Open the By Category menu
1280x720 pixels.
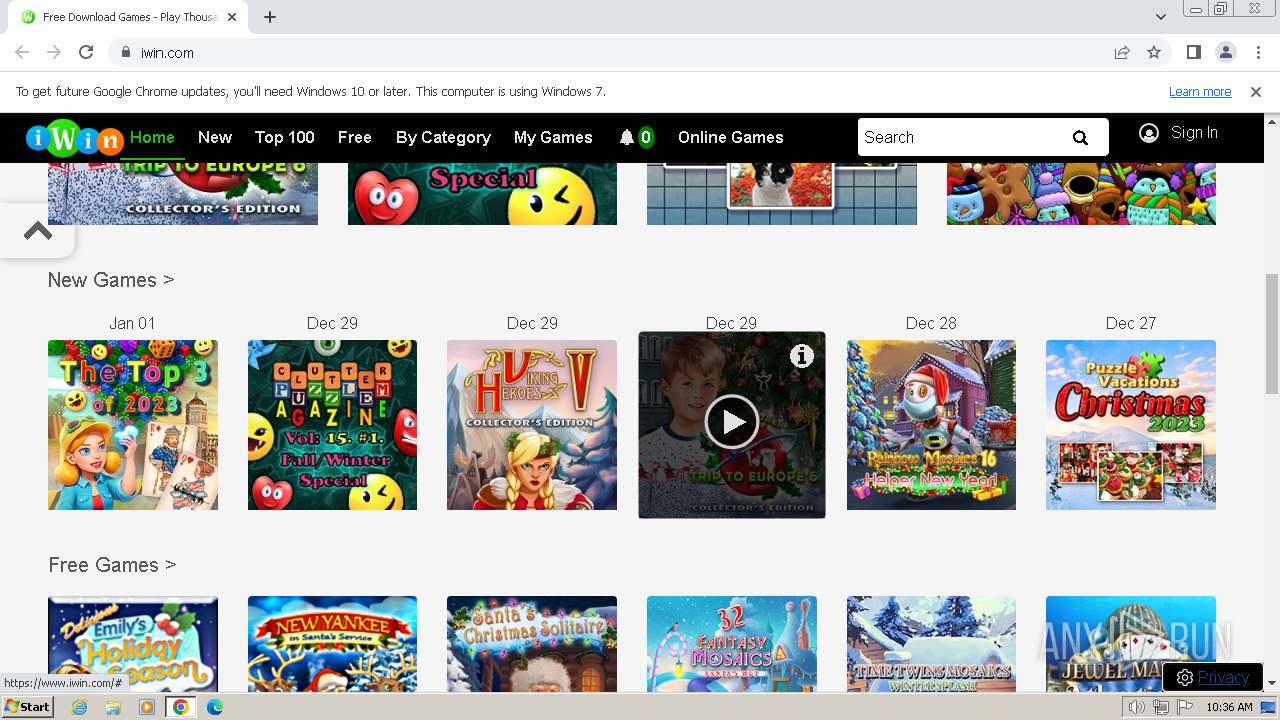[443, 137]
